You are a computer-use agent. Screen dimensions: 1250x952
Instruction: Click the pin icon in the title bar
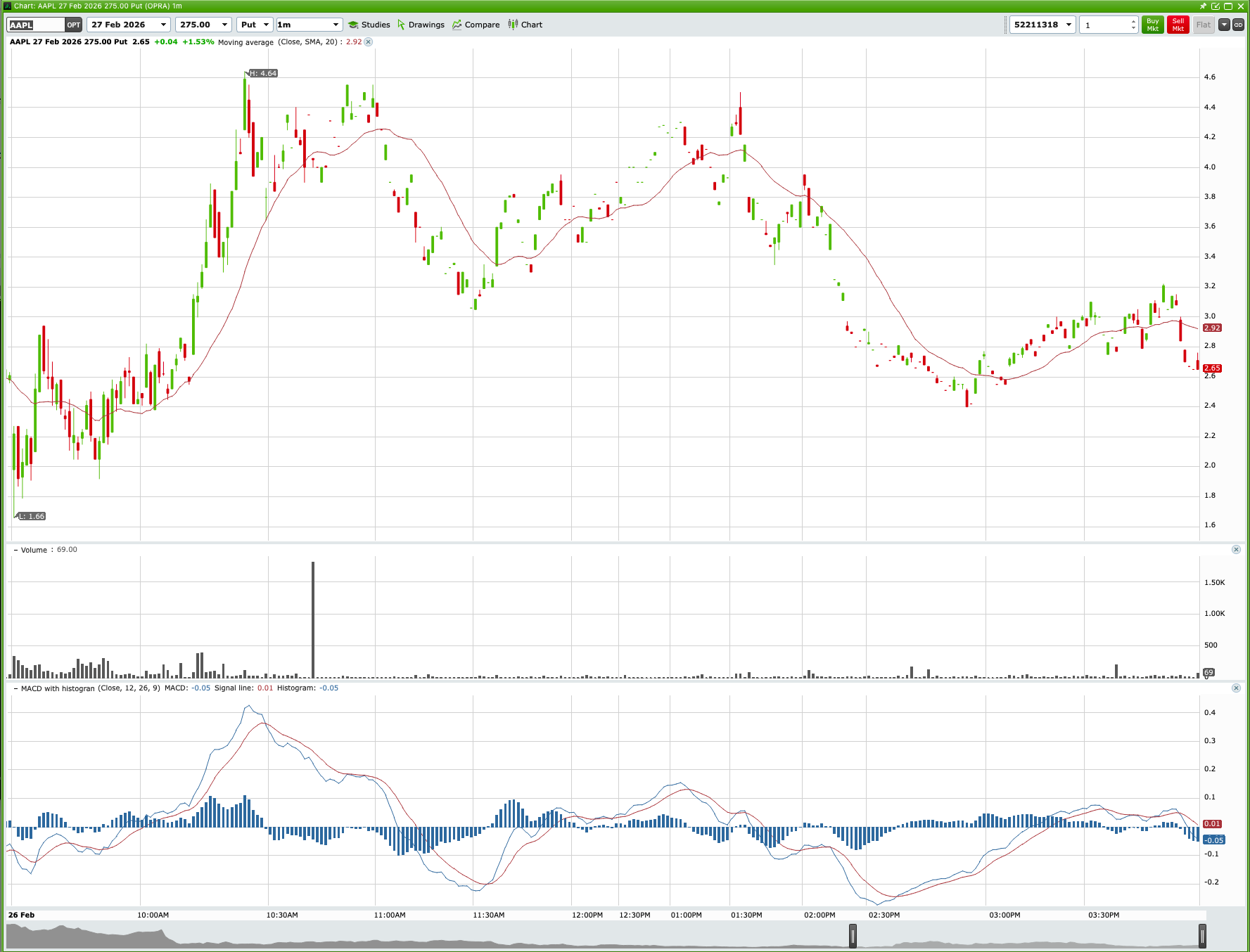pos(1204,6)
